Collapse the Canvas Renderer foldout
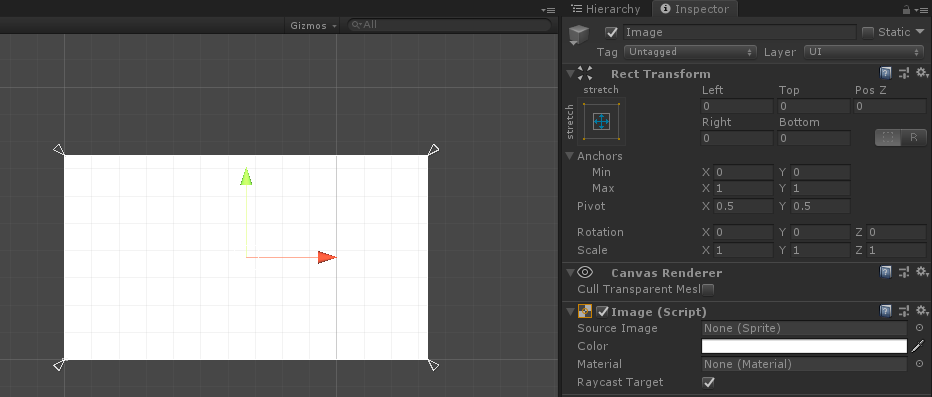 [570, 273]
